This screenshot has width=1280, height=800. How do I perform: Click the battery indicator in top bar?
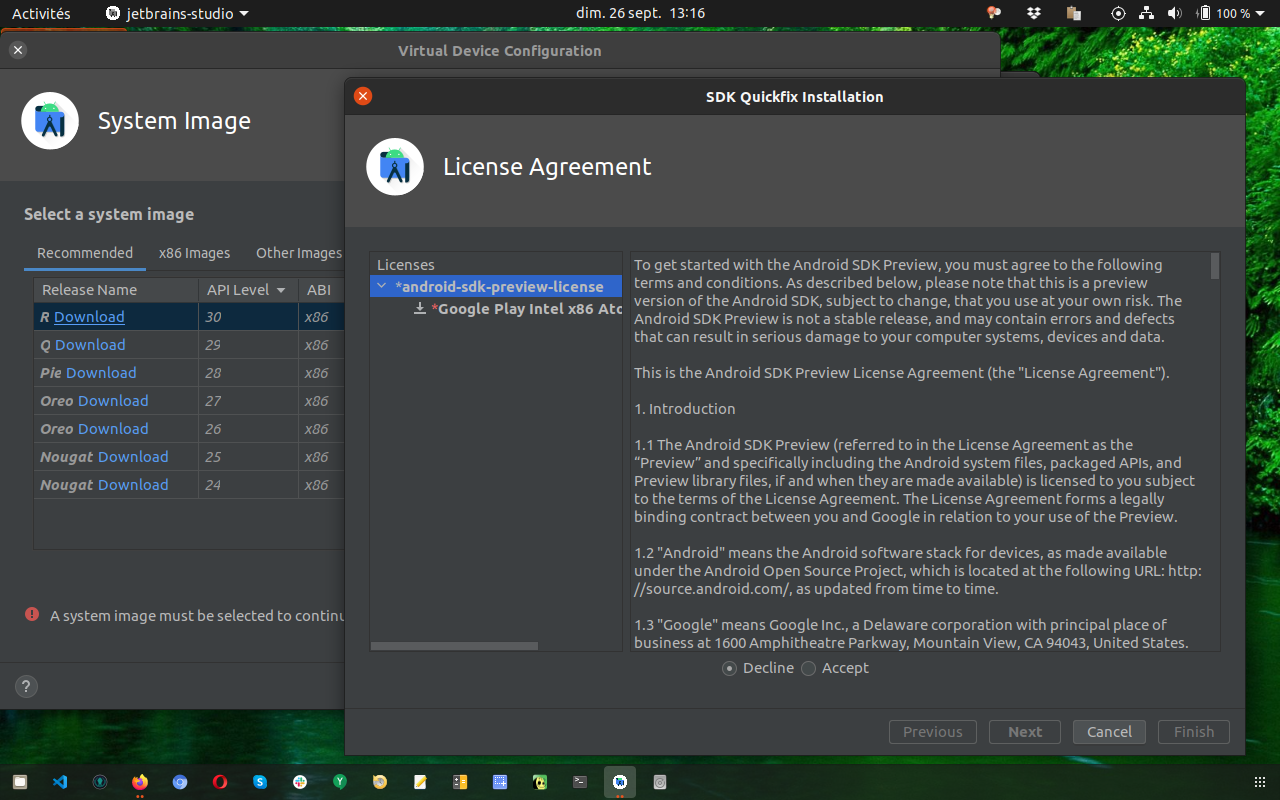(1225, 13)
